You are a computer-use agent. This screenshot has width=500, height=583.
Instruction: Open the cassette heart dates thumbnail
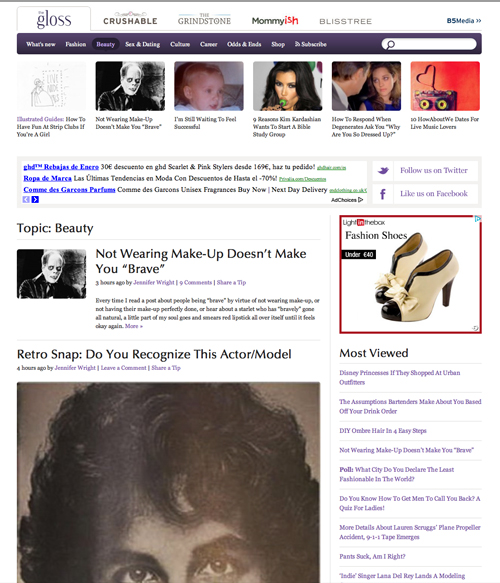point(445,86)
